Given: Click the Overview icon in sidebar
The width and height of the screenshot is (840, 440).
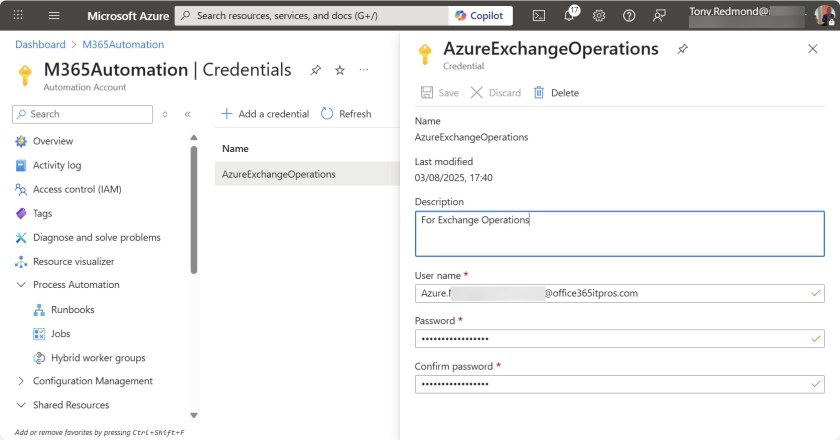Looking at the screenshot, I should (21, 141).
